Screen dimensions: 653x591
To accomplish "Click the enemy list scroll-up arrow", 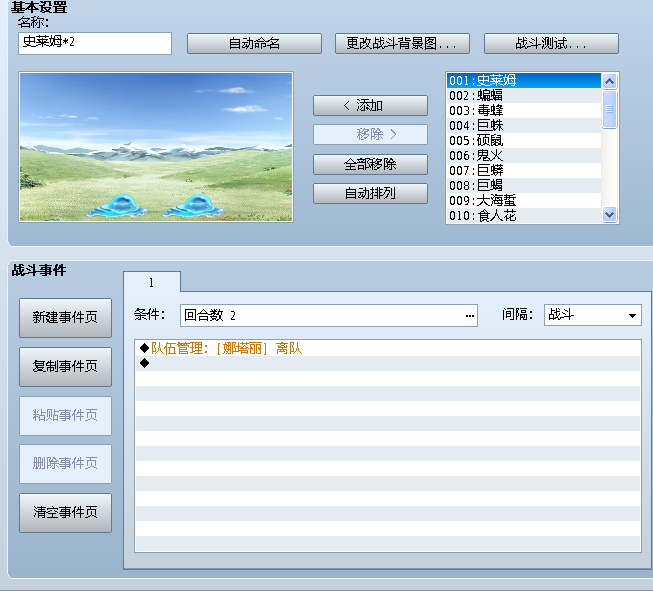I will coord(609,81).
